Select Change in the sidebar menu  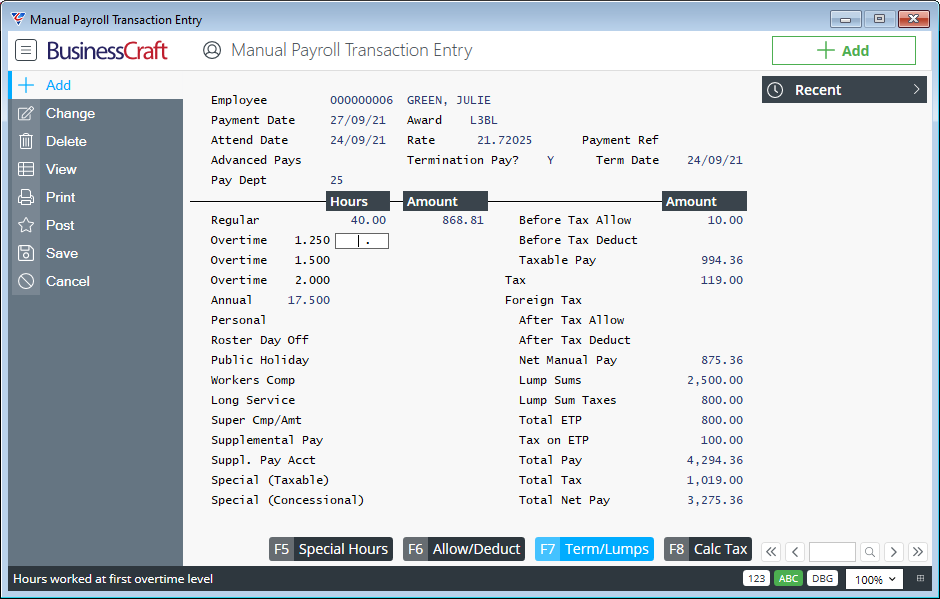pyautogui.click(x=96, y=113)
